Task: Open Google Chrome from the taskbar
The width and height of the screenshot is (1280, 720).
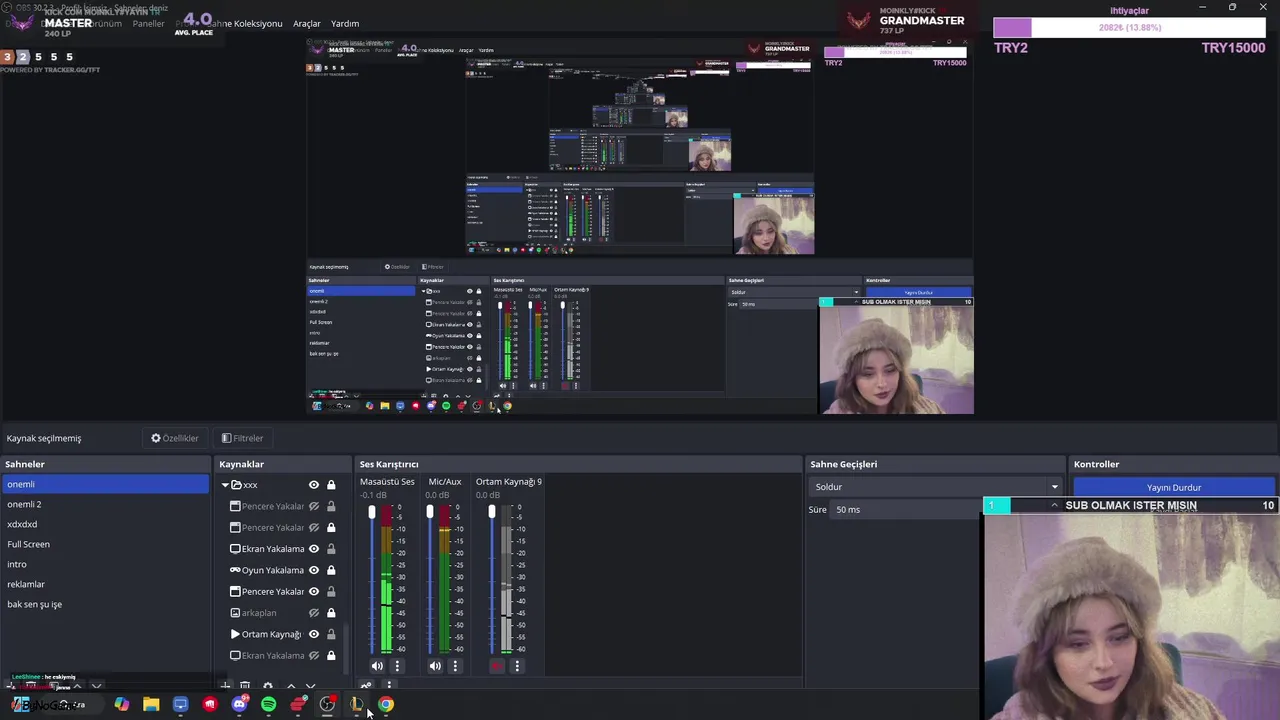Action: pyautogui.click(x=386, y=705)
